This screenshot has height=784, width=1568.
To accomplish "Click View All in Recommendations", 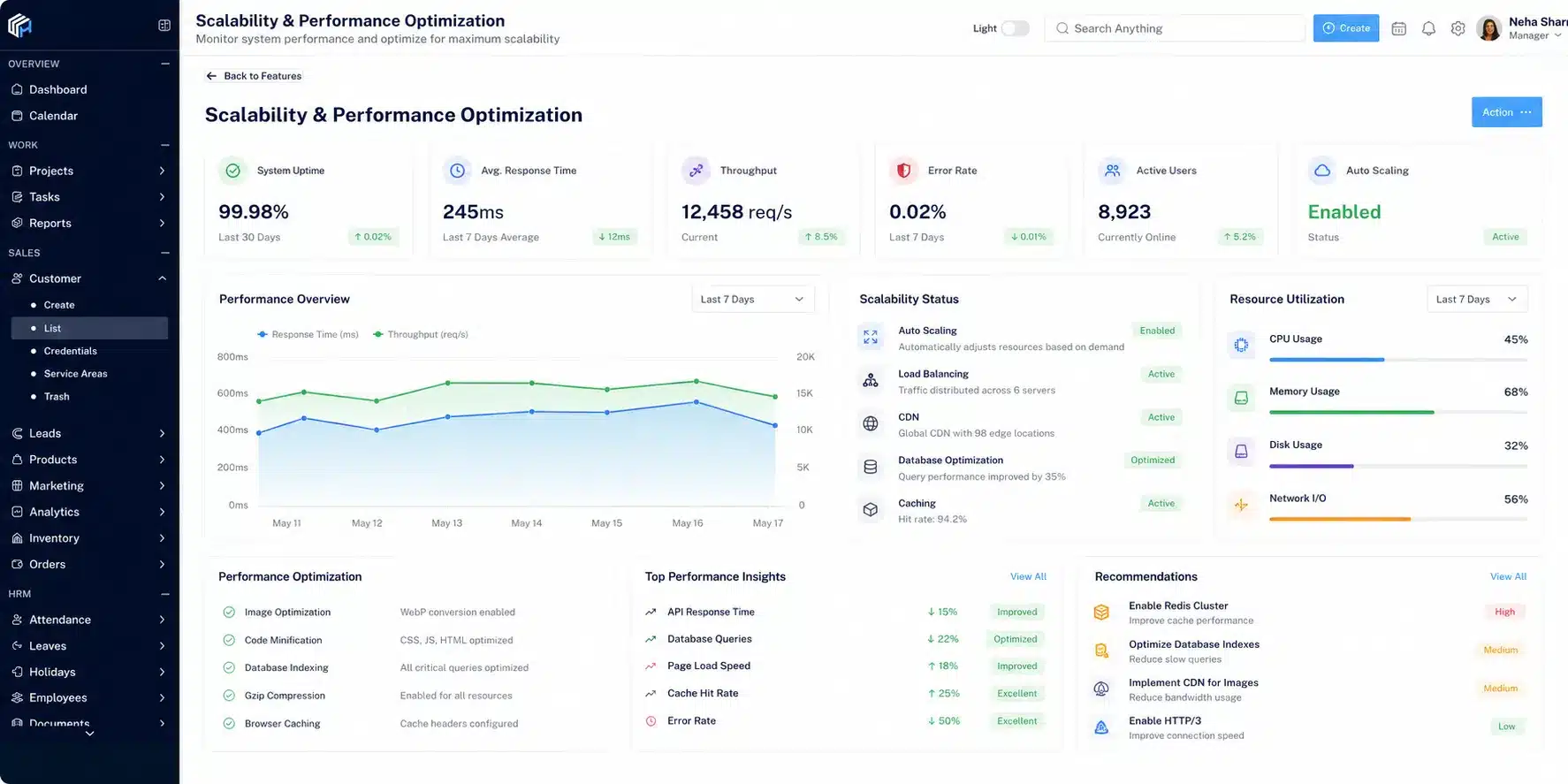I will pyautogui.click(x=1508, y=576).
